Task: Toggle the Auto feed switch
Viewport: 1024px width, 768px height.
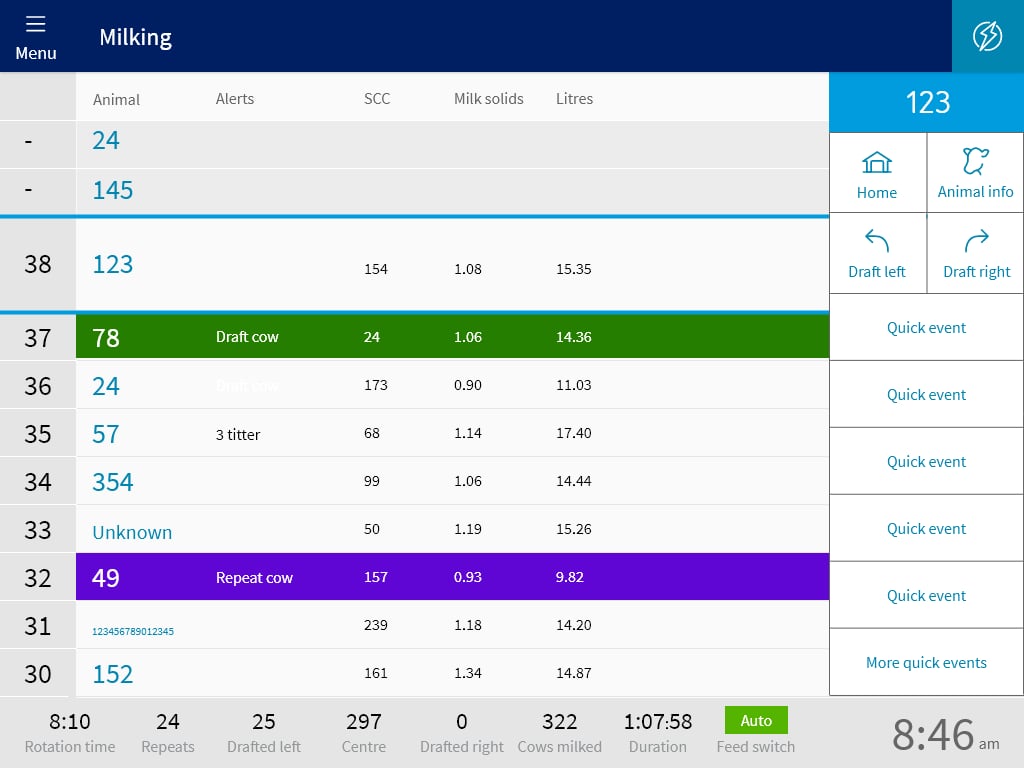Action: coord(756,720)
